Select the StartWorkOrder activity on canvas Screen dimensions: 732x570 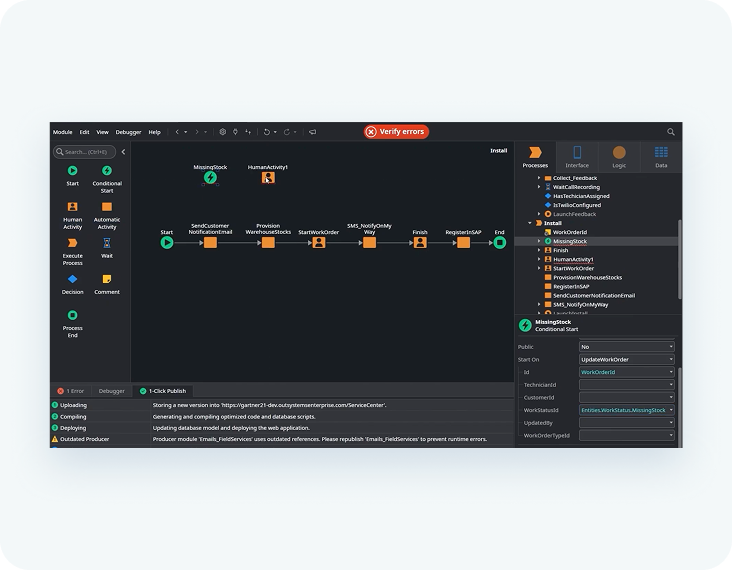(318, 242)
